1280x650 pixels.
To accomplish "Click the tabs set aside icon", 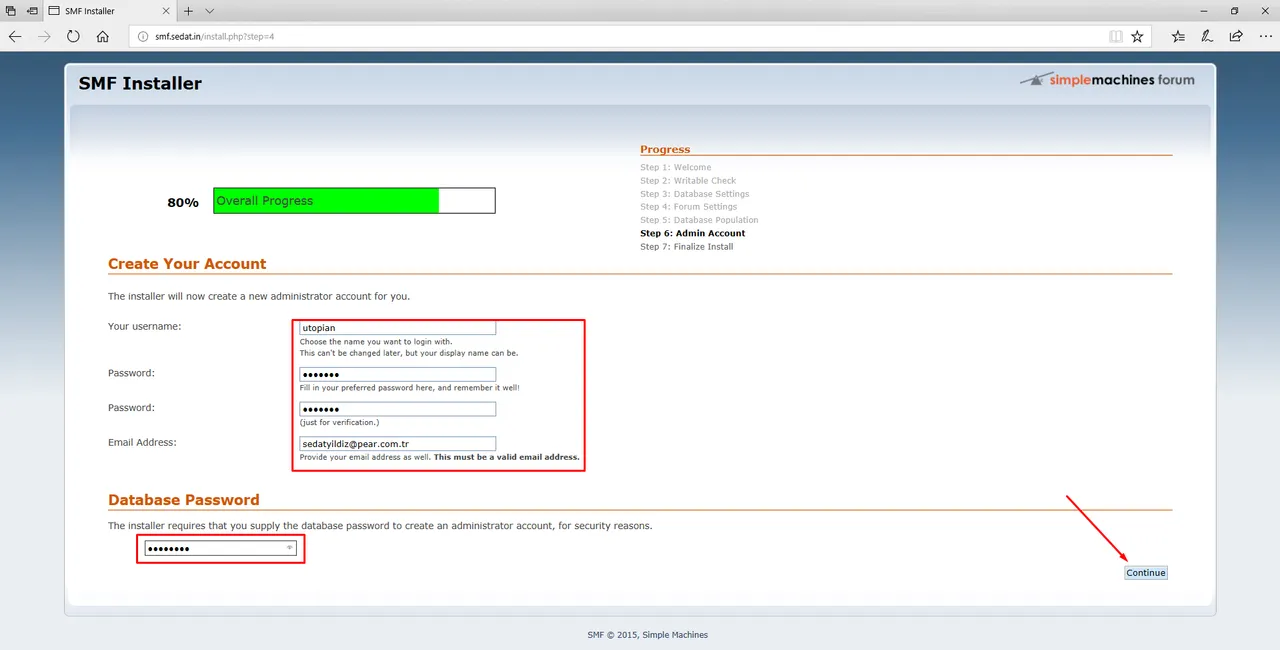I will coord(11,11).
